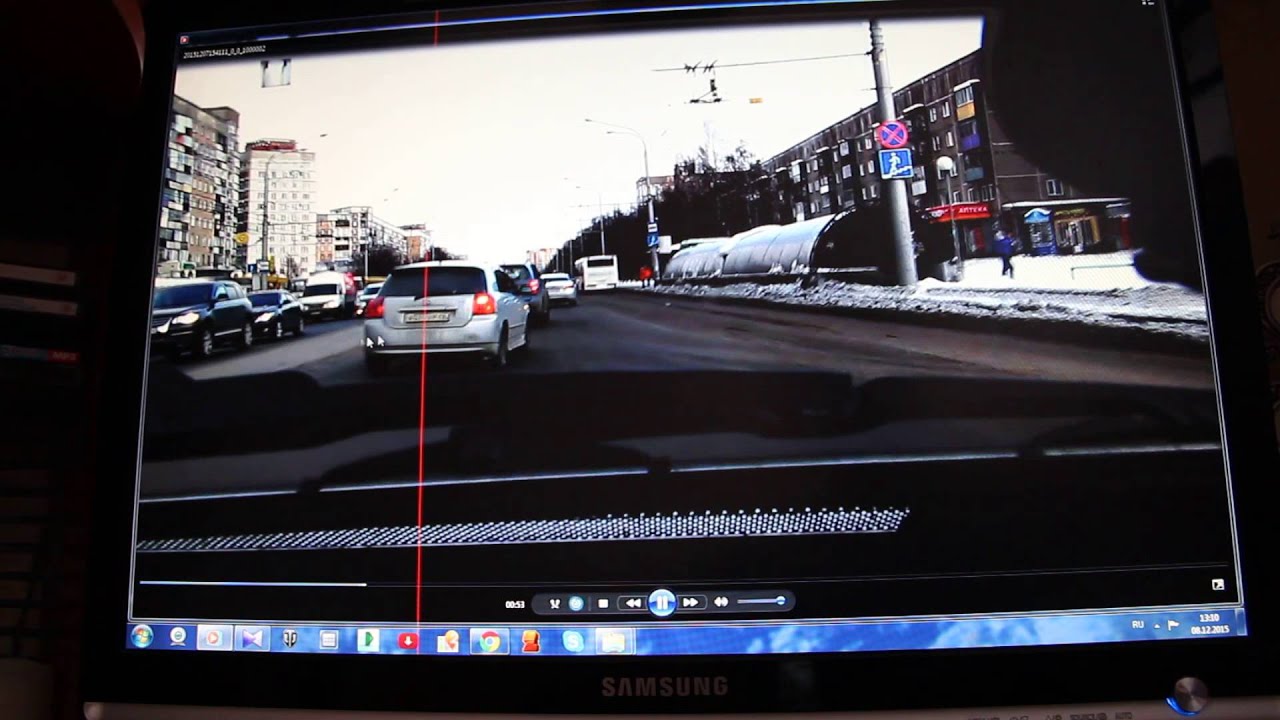The width and height of the screenshot is (1280, 720).
Task: Launch World of Tanks from taskbar
Action: click(289, 639)
